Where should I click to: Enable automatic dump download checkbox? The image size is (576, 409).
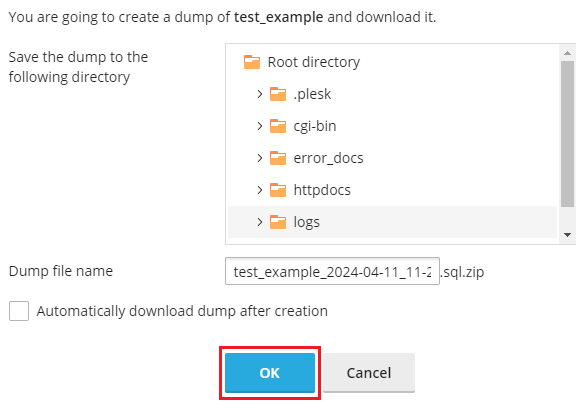pos(19,311)
